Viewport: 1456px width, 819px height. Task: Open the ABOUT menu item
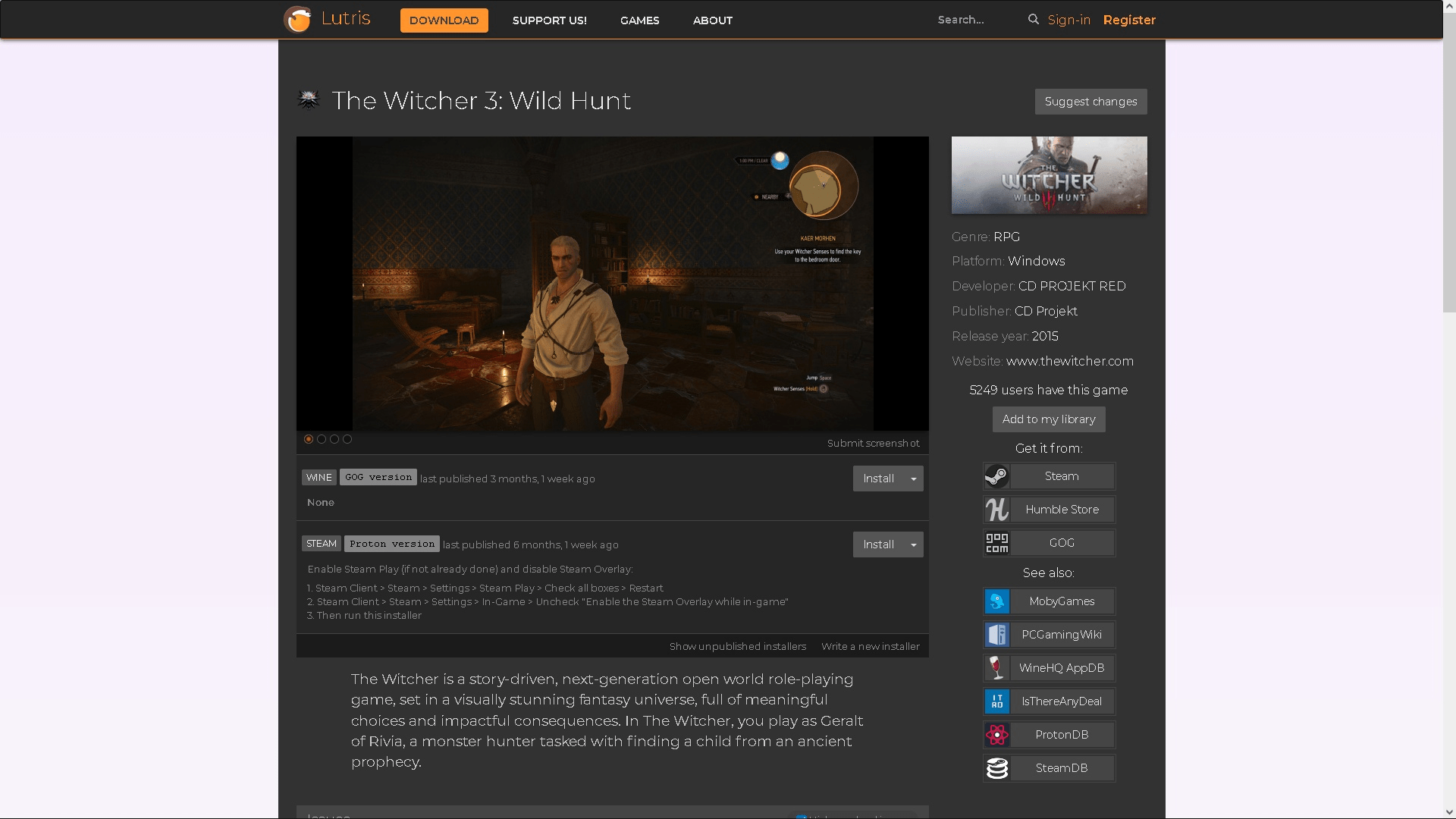pyautogui.click(x=713, y=20)
